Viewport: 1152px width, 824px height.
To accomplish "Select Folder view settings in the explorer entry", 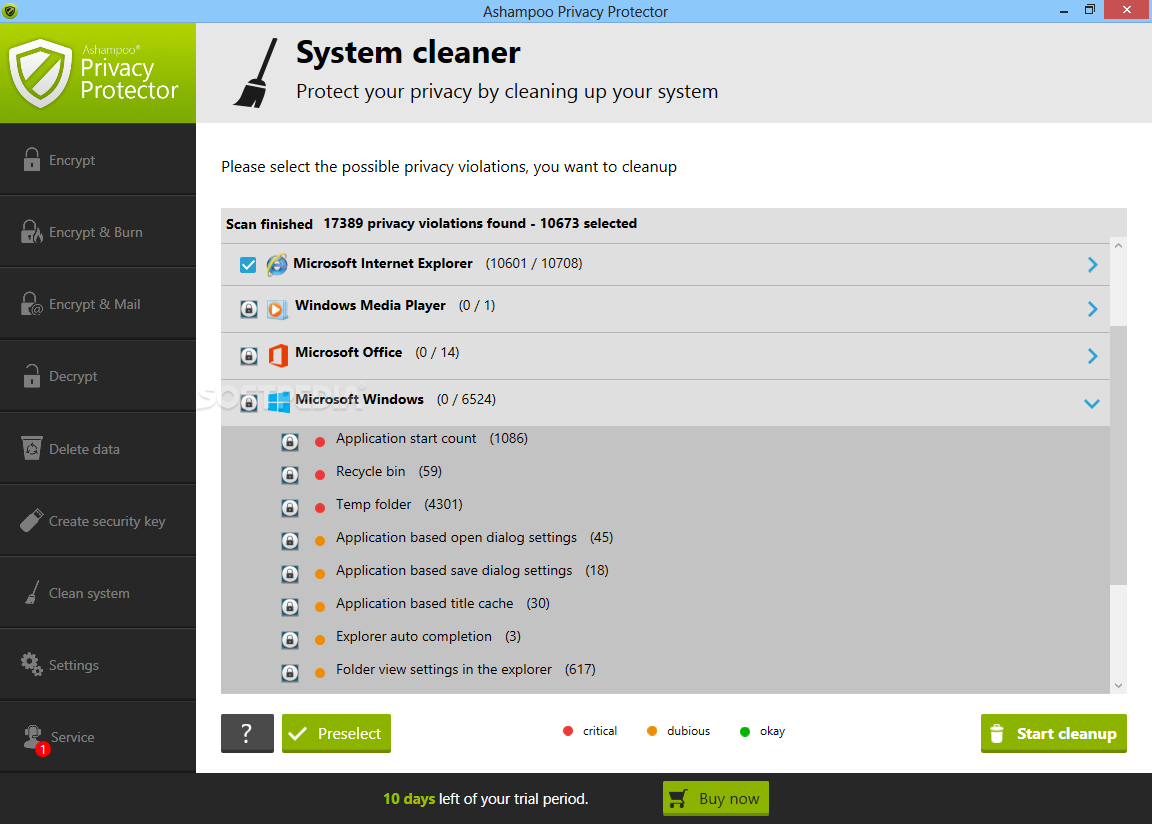I will (466, 670).
